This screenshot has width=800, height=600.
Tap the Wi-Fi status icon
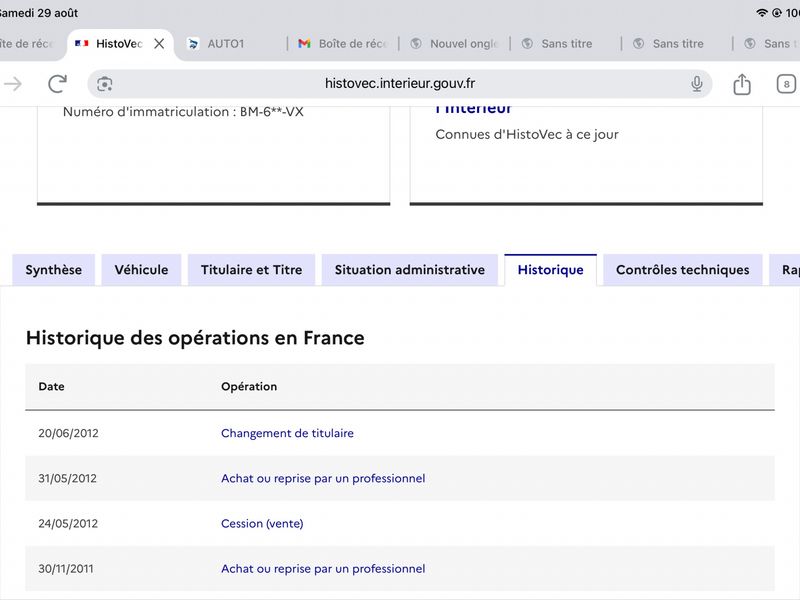pyautogui.click(x=761, y=13)
